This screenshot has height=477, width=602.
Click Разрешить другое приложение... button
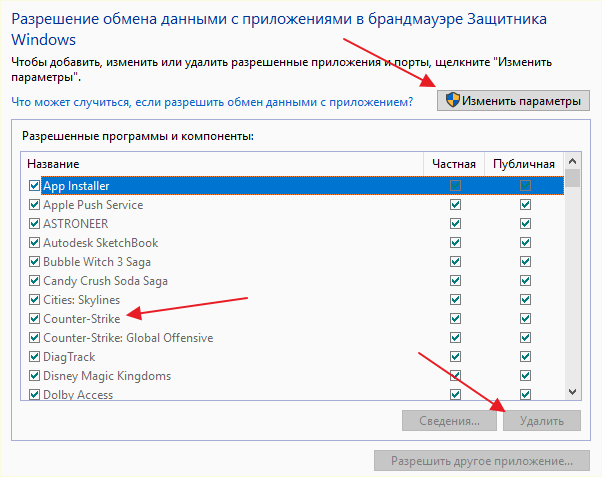pyautogui.click(x=482, y=460)
